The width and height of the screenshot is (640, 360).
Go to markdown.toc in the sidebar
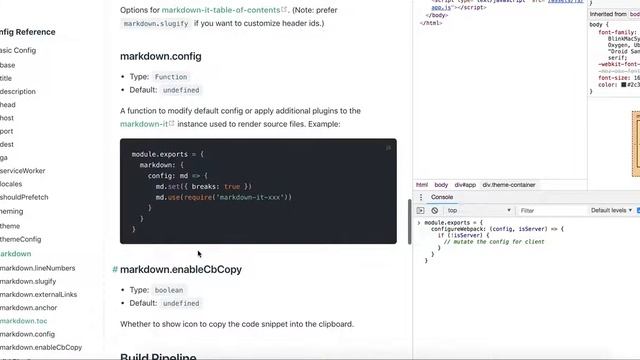coord(24,321)
